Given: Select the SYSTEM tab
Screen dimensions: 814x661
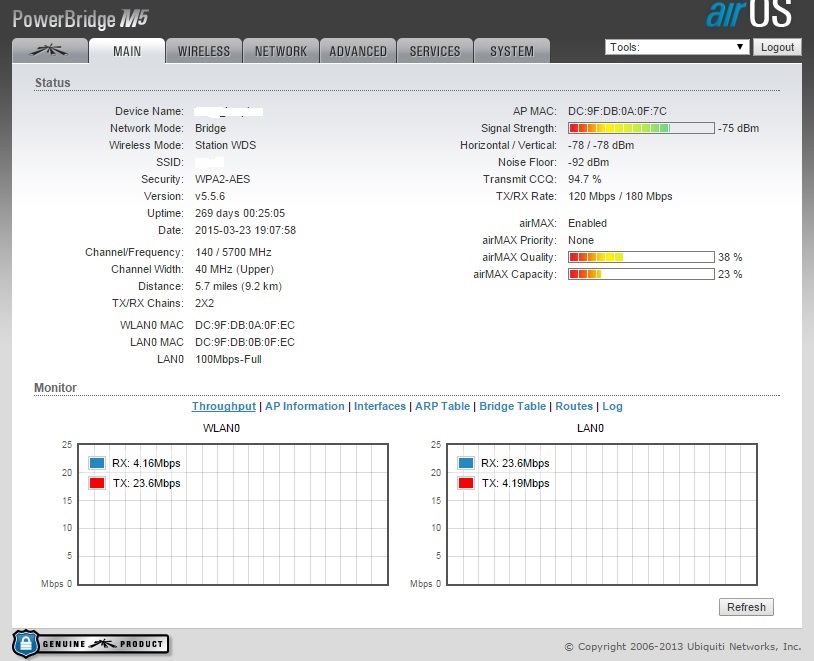Looking at the screenshot, I should coord(512,51).
